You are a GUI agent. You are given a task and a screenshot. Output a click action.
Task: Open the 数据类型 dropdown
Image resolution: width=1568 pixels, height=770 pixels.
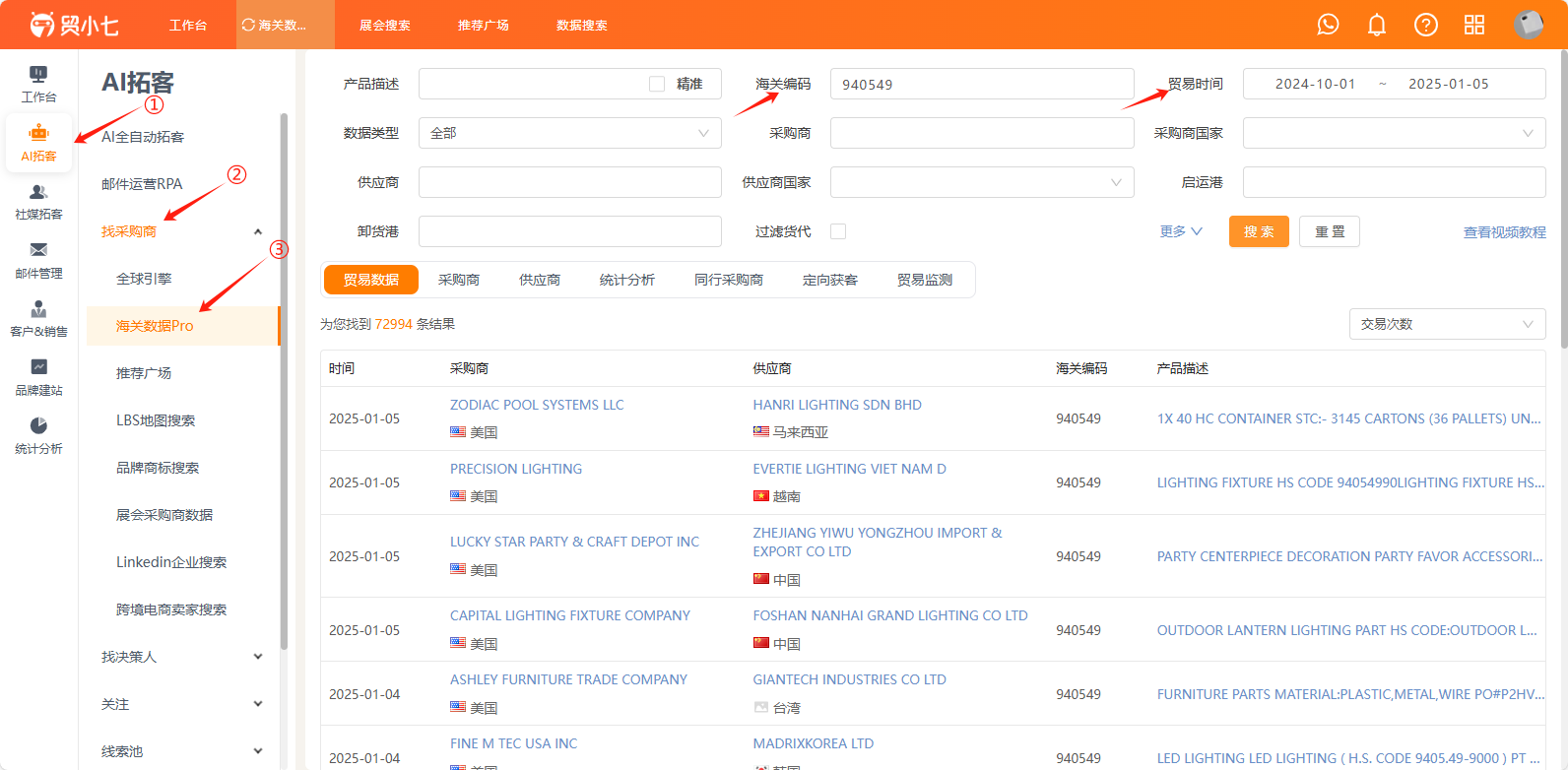click(570, 133)
